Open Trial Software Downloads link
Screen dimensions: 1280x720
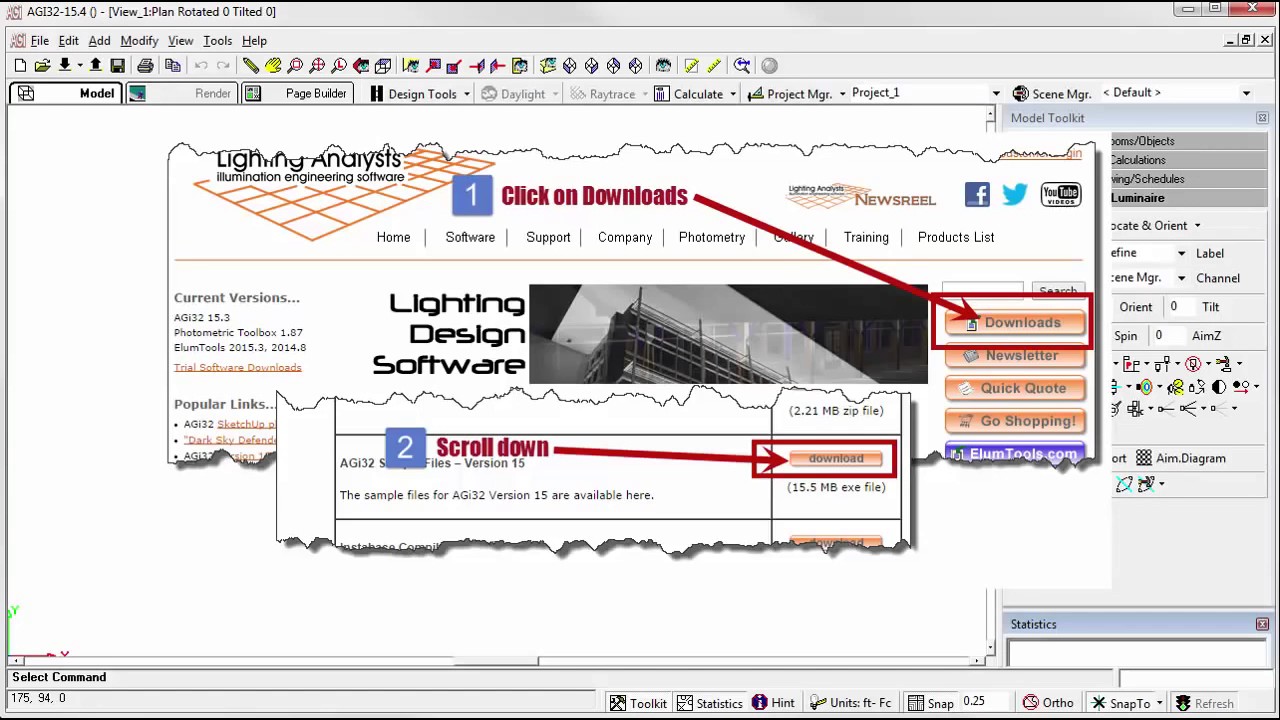pyautogui.click(x=237, y=367)
